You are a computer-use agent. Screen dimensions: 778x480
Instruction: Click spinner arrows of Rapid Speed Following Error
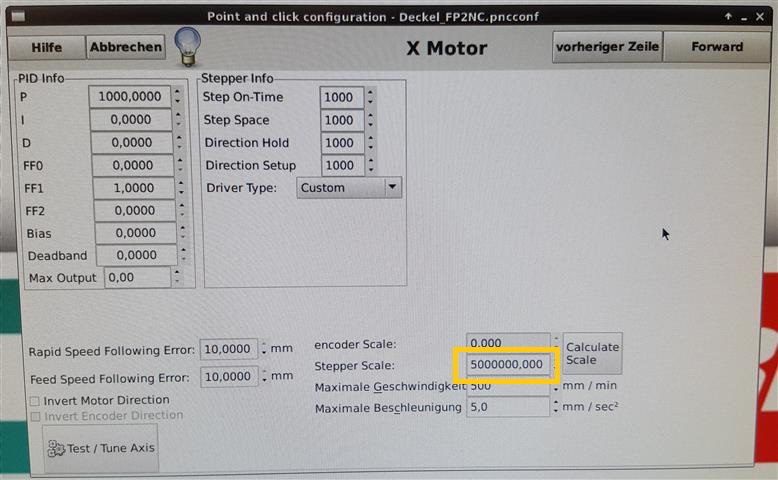263,348
